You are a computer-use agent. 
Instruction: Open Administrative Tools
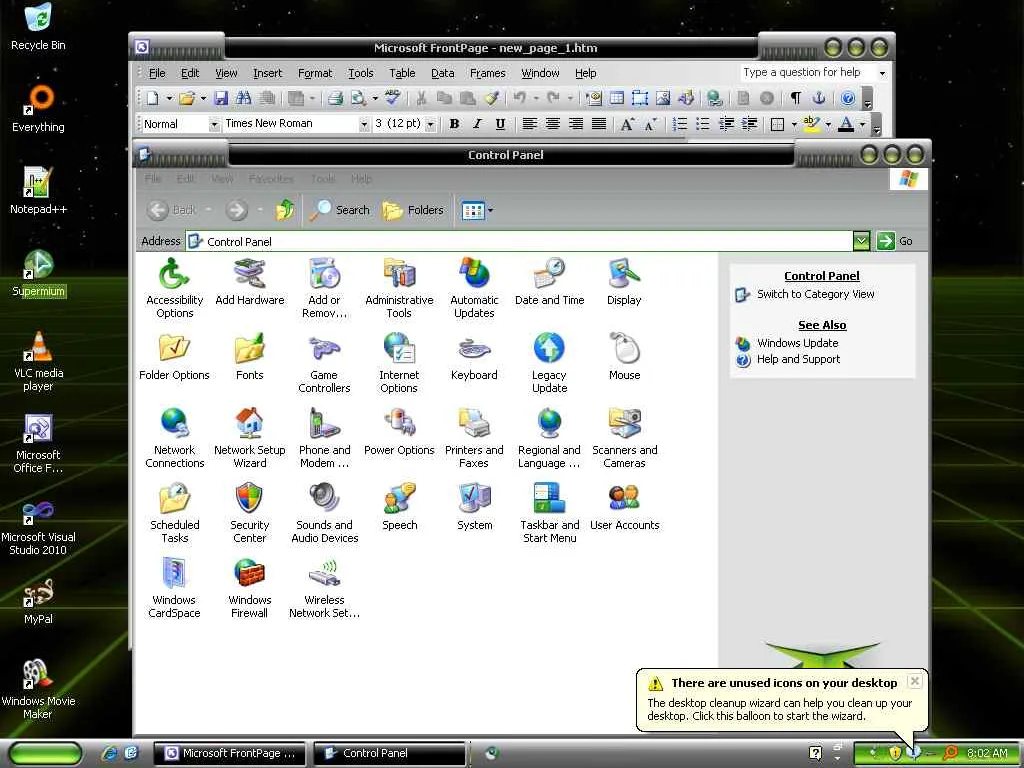399,287
